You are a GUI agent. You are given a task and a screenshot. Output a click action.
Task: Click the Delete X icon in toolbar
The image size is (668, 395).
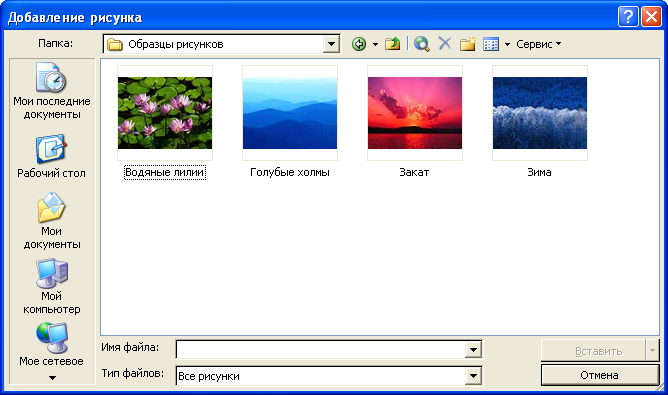click(x=445, y=43)
